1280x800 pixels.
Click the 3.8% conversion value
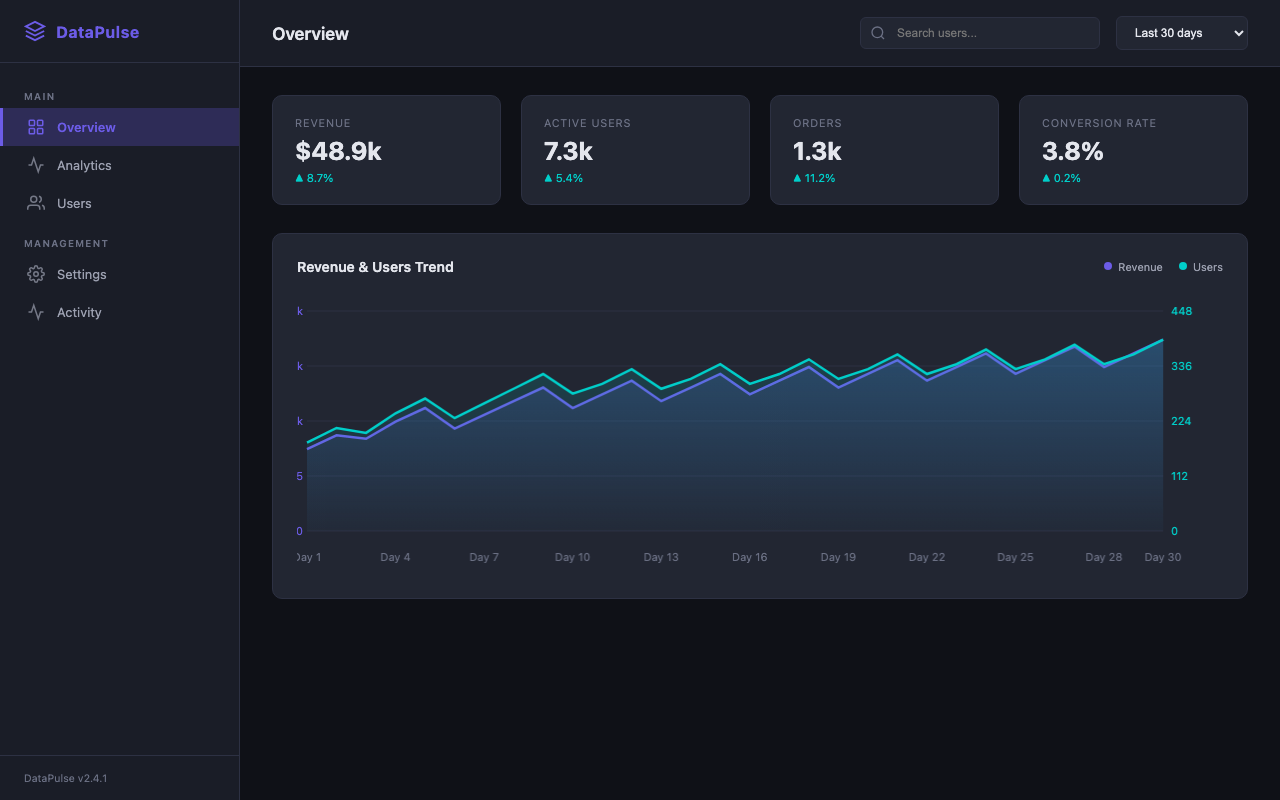[x=1072, y=151]
